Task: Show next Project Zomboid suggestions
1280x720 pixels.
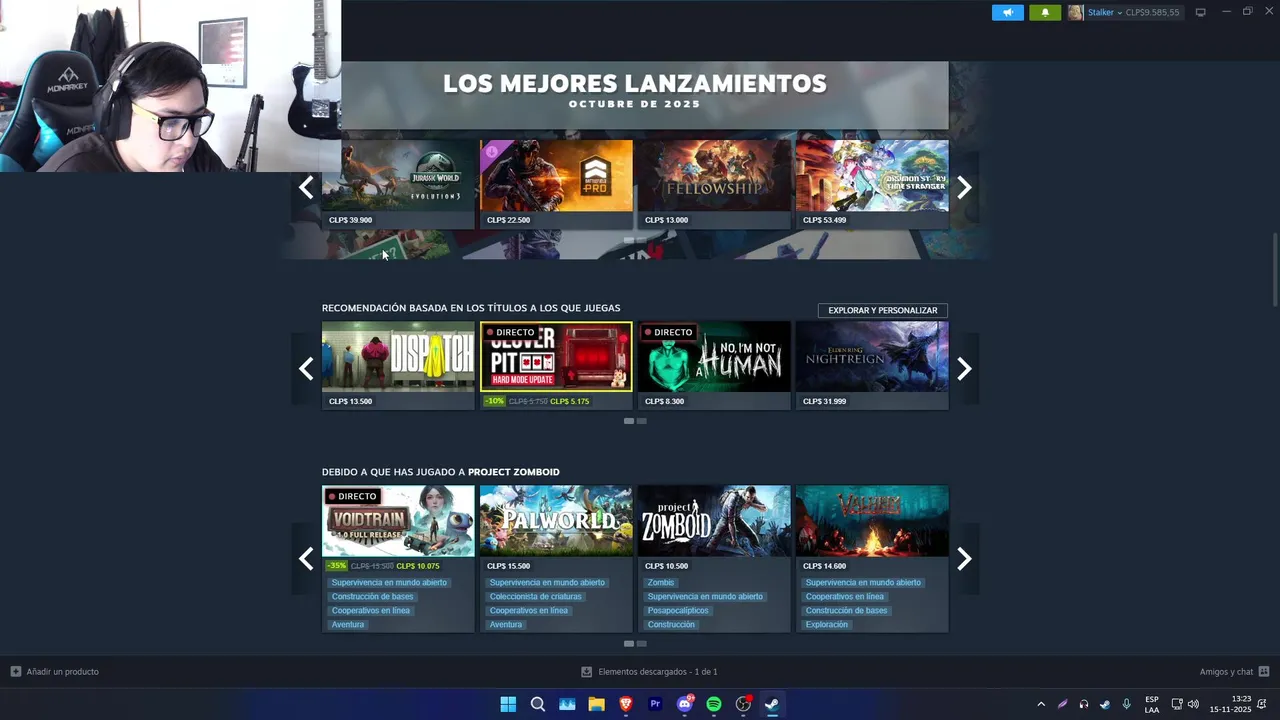Action: pyautogui.click(x=964, y=558)
